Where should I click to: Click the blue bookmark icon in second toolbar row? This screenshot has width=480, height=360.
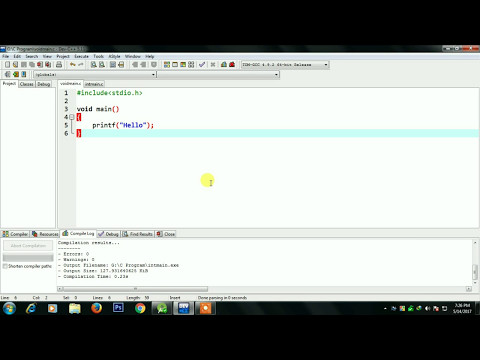click(24, 74)
